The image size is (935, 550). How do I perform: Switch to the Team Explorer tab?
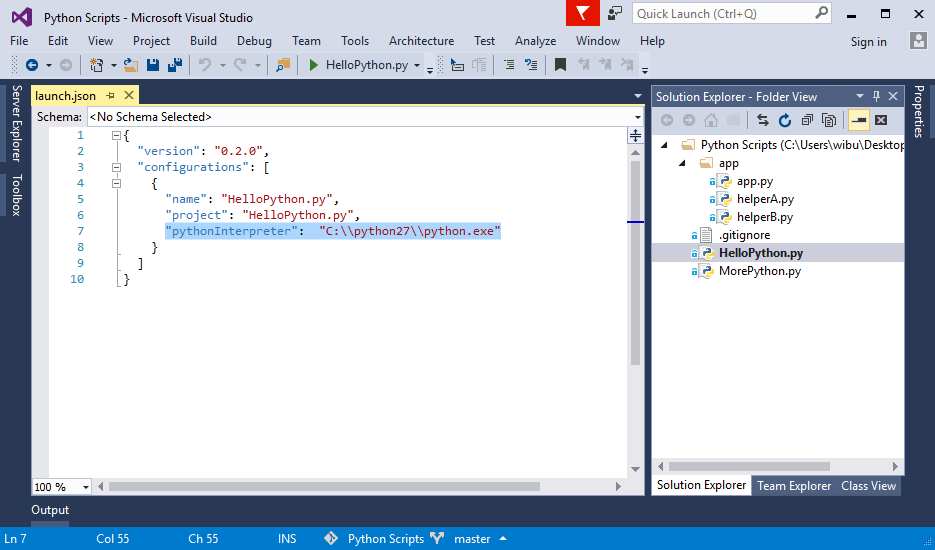click(x=794, y=486)
